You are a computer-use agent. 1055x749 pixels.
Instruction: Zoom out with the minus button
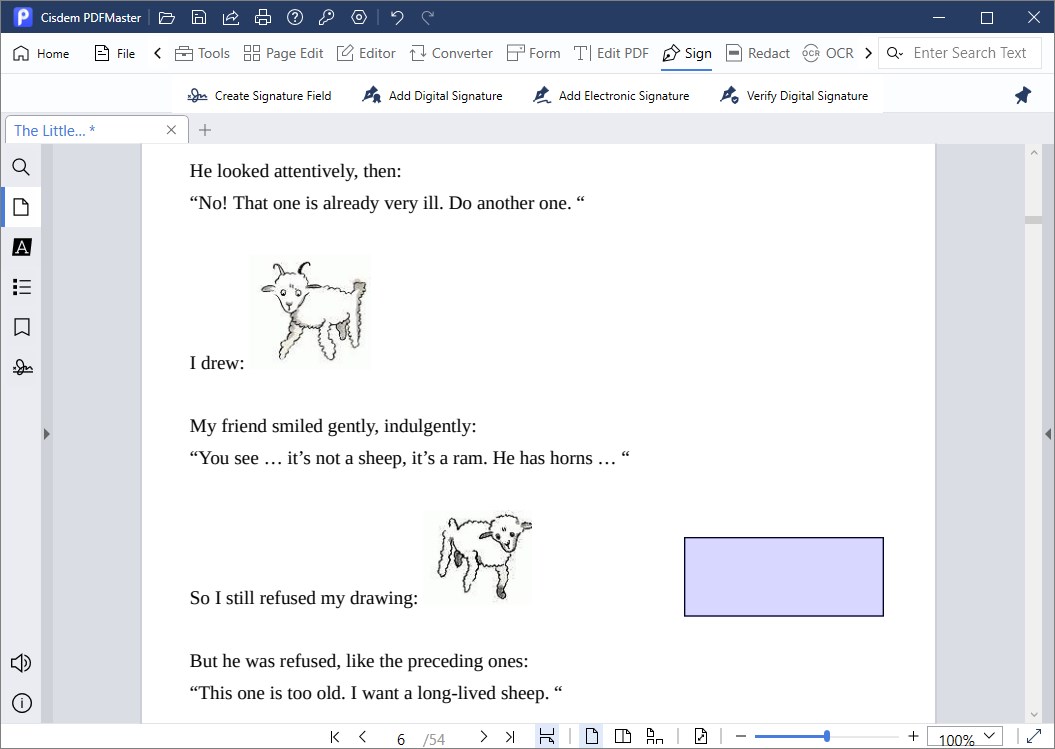point(741,736)
